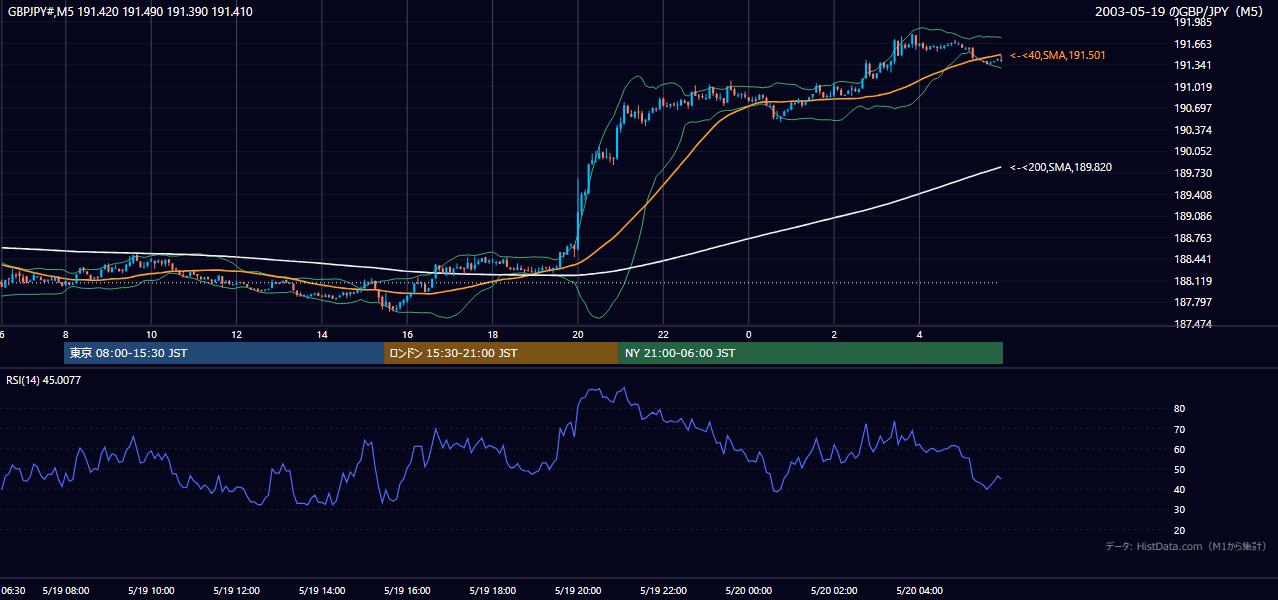Click price level 191.985 on the axis
Screen dimensions: 1278x600
click(x=1193, y=22)
